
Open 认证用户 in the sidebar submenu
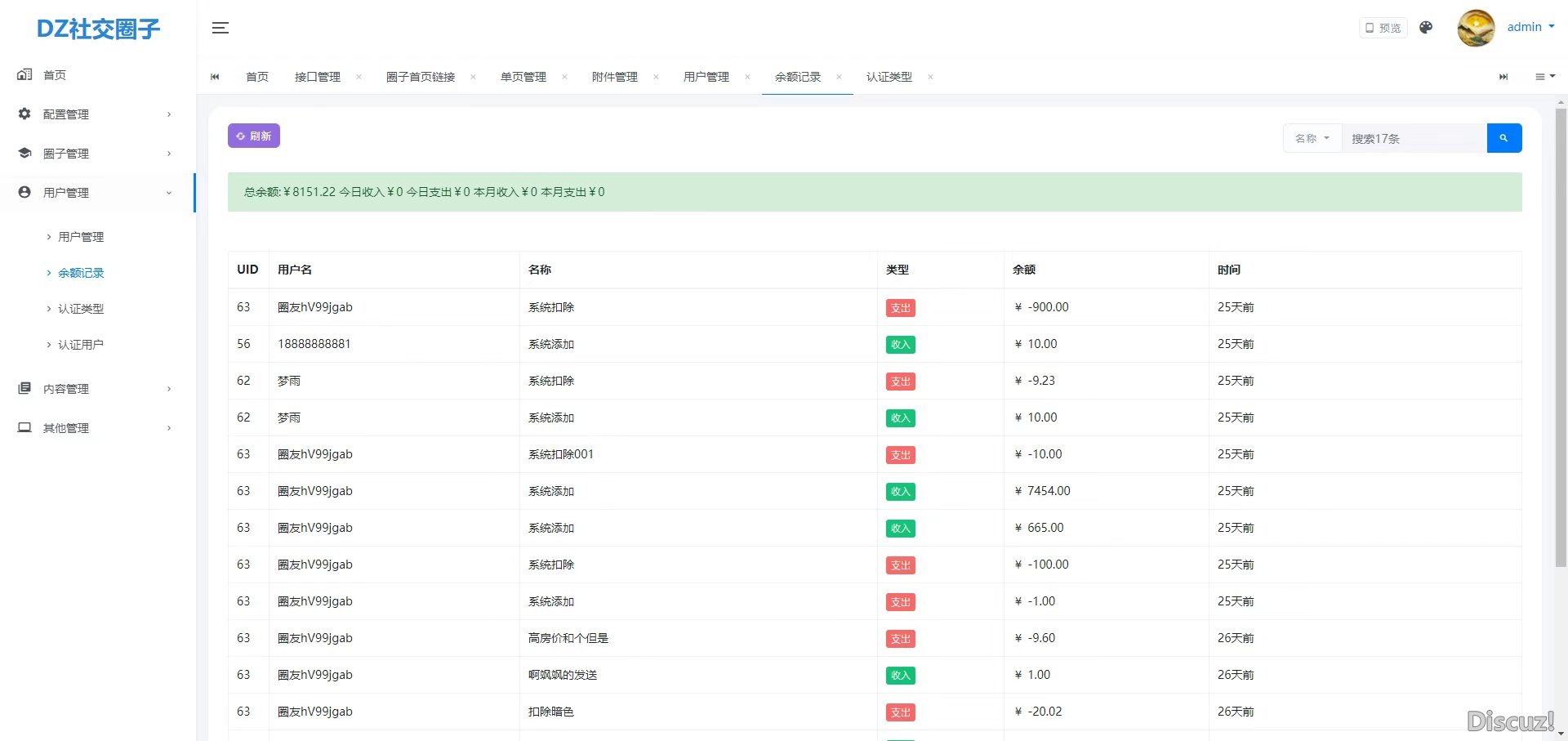[x=81, y=345]
